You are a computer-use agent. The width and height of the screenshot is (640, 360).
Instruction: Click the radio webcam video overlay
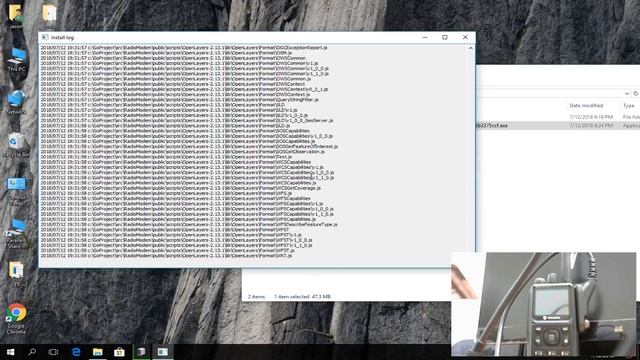[544, 304]
